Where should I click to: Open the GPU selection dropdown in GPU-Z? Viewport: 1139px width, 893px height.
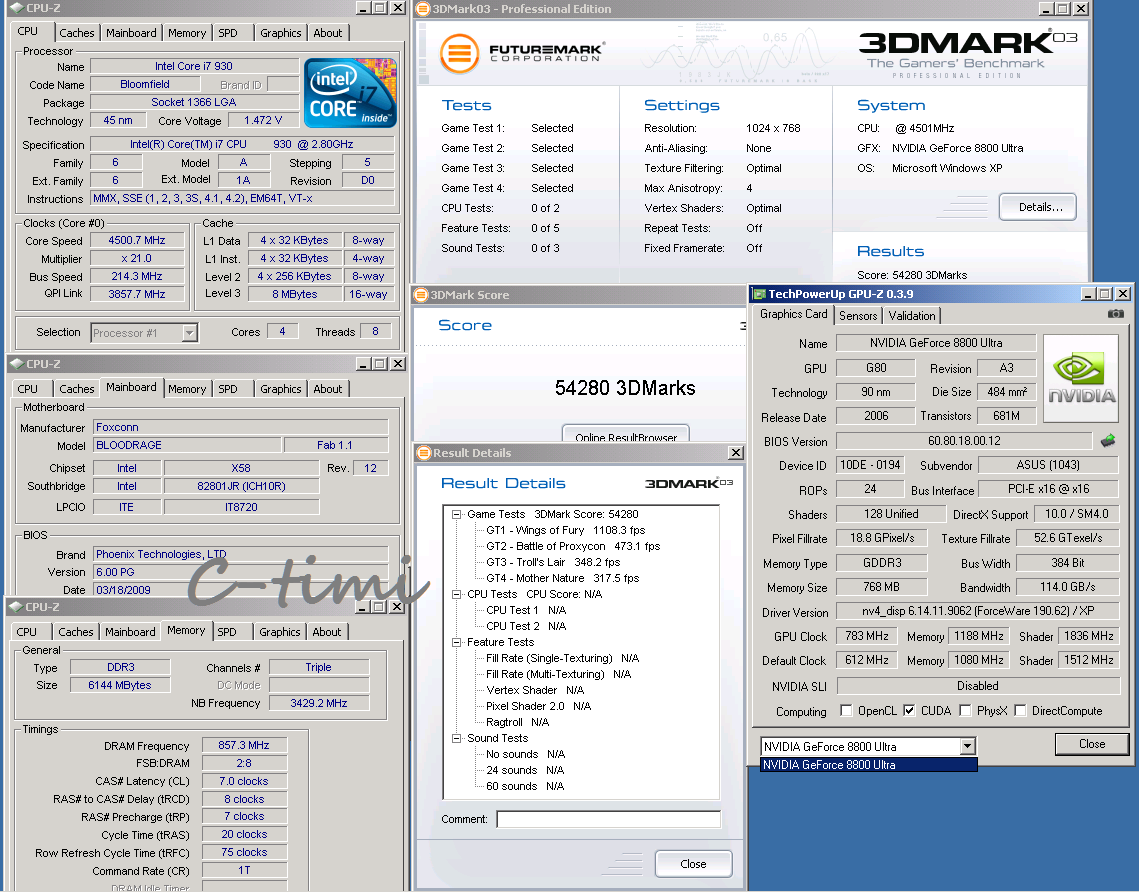coord(967,746)
